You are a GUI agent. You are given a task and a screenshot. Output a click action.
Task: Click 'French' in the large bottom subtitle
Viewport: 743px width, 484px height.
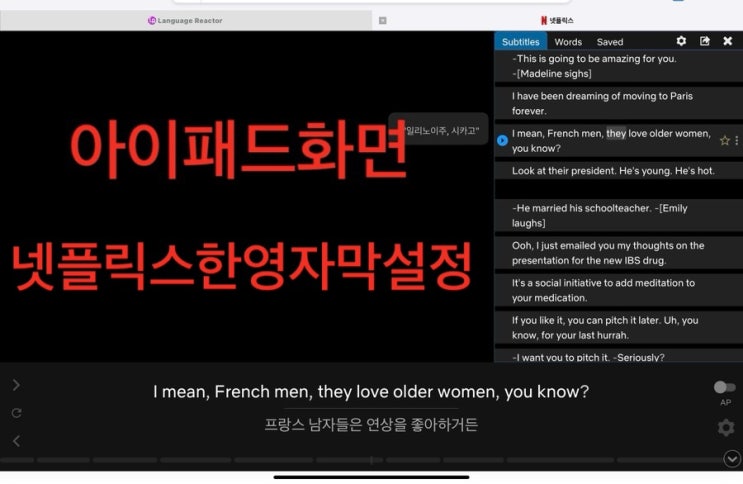[242, 392]
